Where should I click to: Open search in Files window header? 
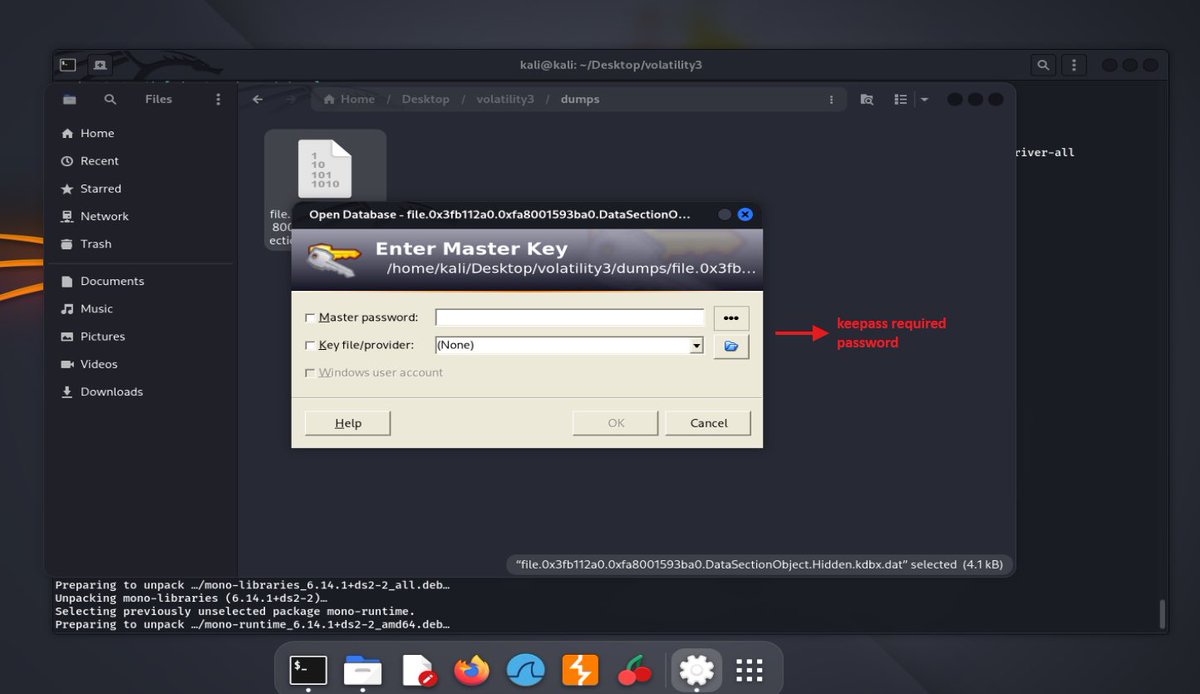click(110, 99)
